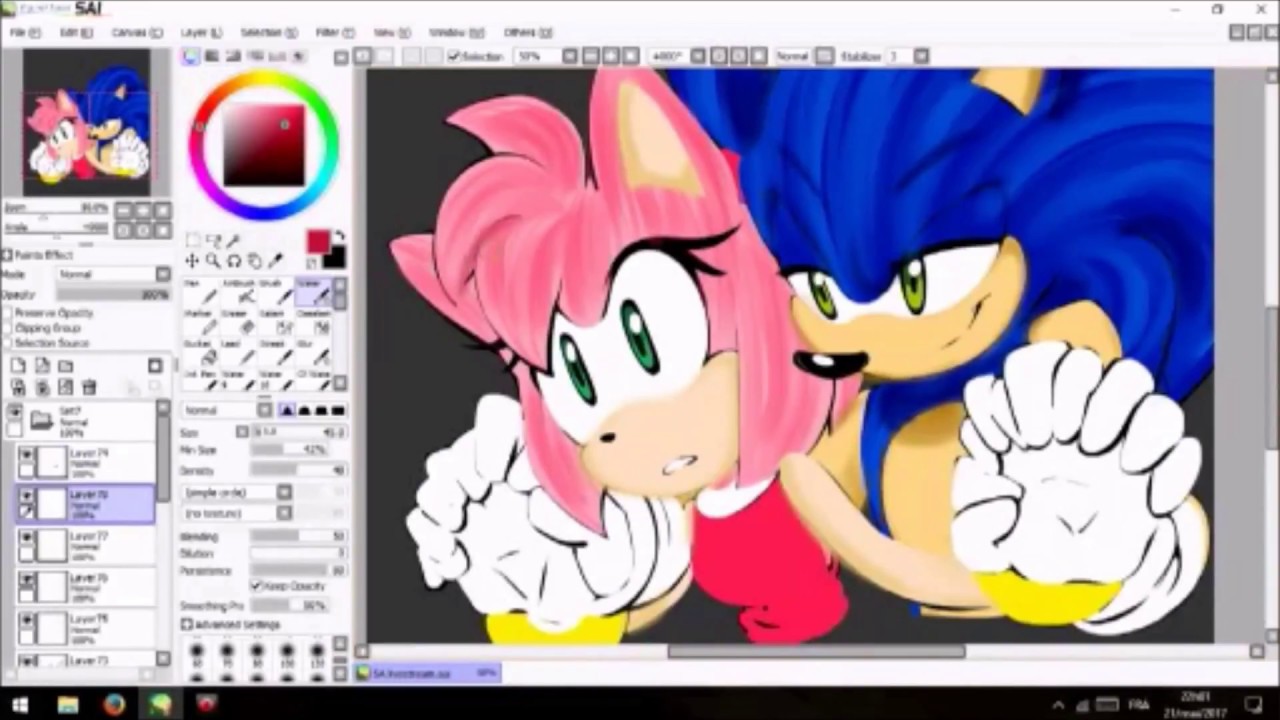Show the RGB slider panel icon
Screen dimensions: 1280x720
pyautogui.click(x=212, y=57)
